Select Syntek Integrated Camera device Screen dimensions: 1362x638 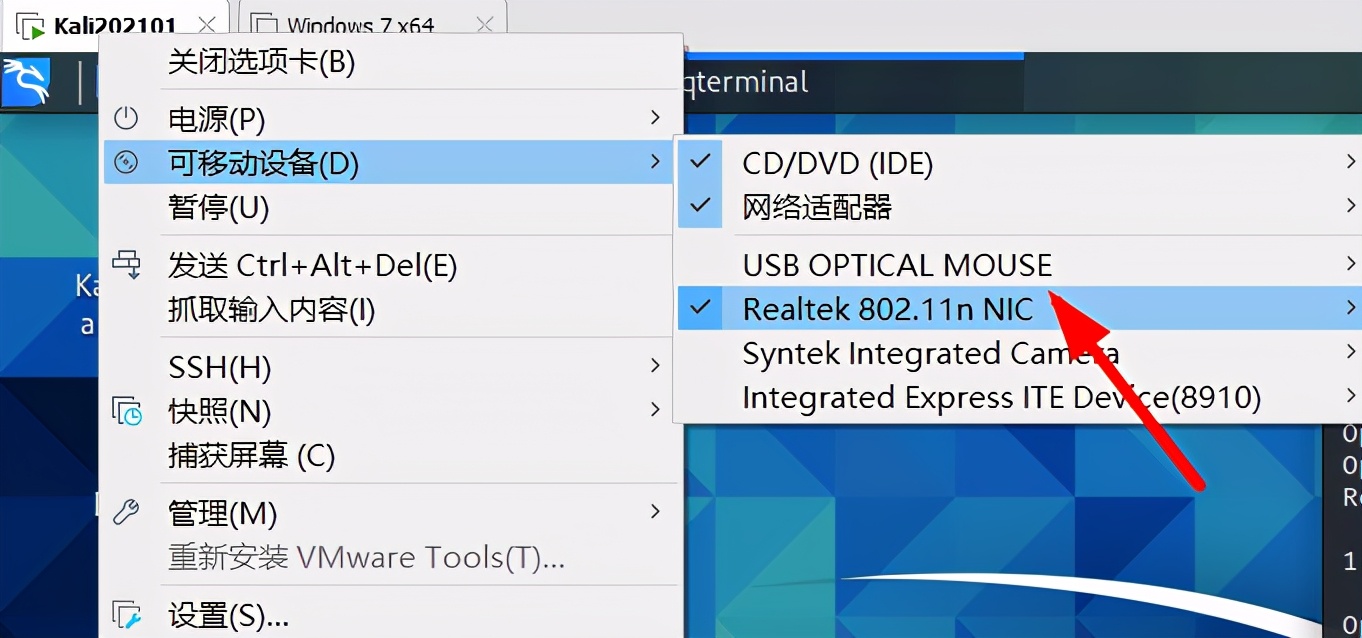tap(930, 353)
